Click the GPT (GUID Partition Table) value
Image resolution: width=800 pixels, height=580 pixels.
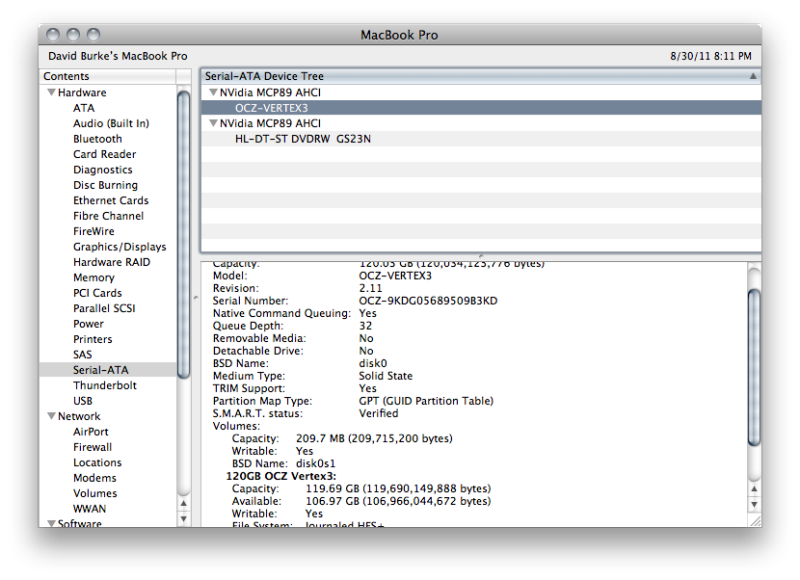pyautogui.click(x=426, y=401)
